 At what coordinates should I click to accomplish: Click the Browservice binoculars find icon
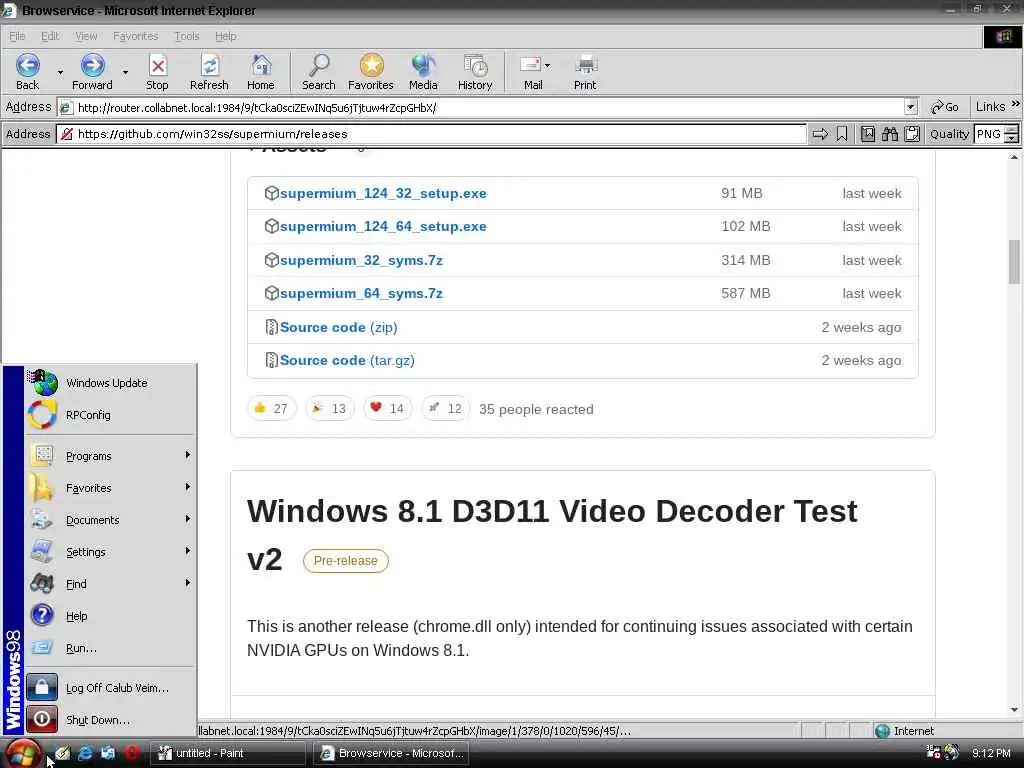click(x=890, y=134)
